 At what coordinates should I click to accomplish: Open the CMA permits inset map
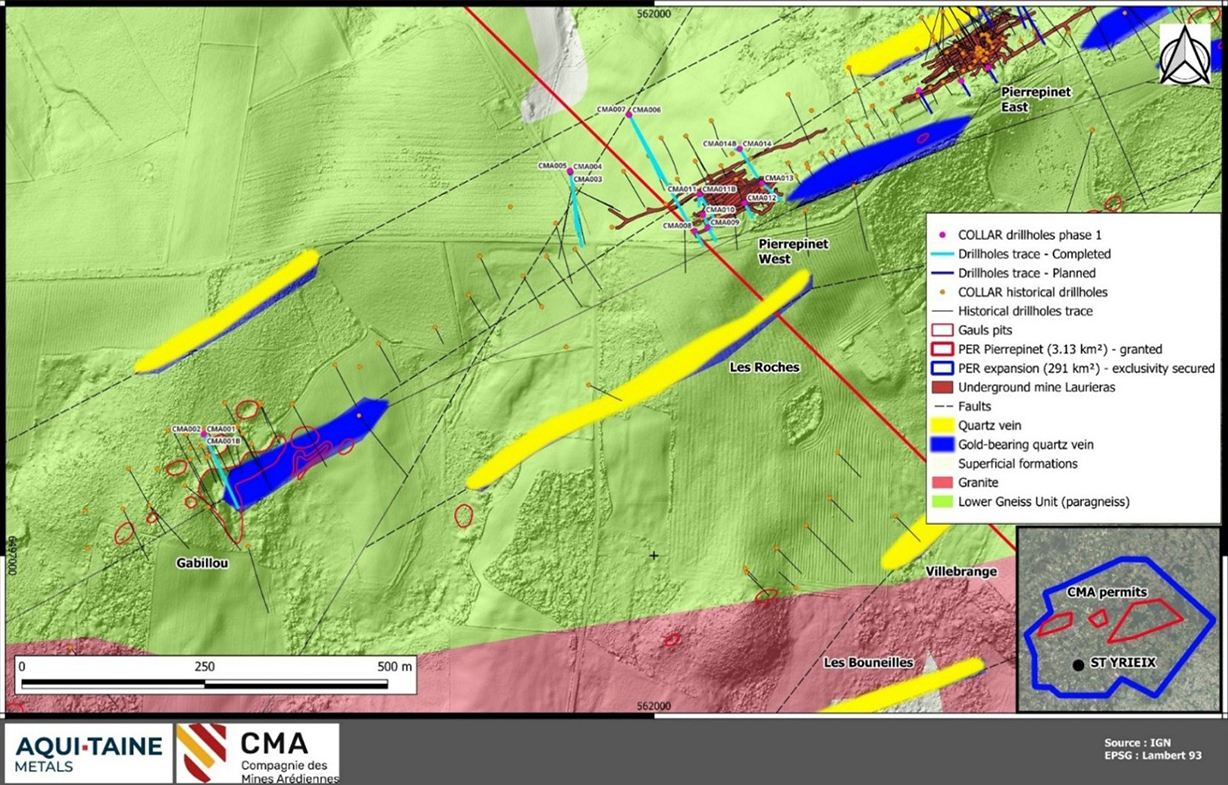coord(1118,619)
